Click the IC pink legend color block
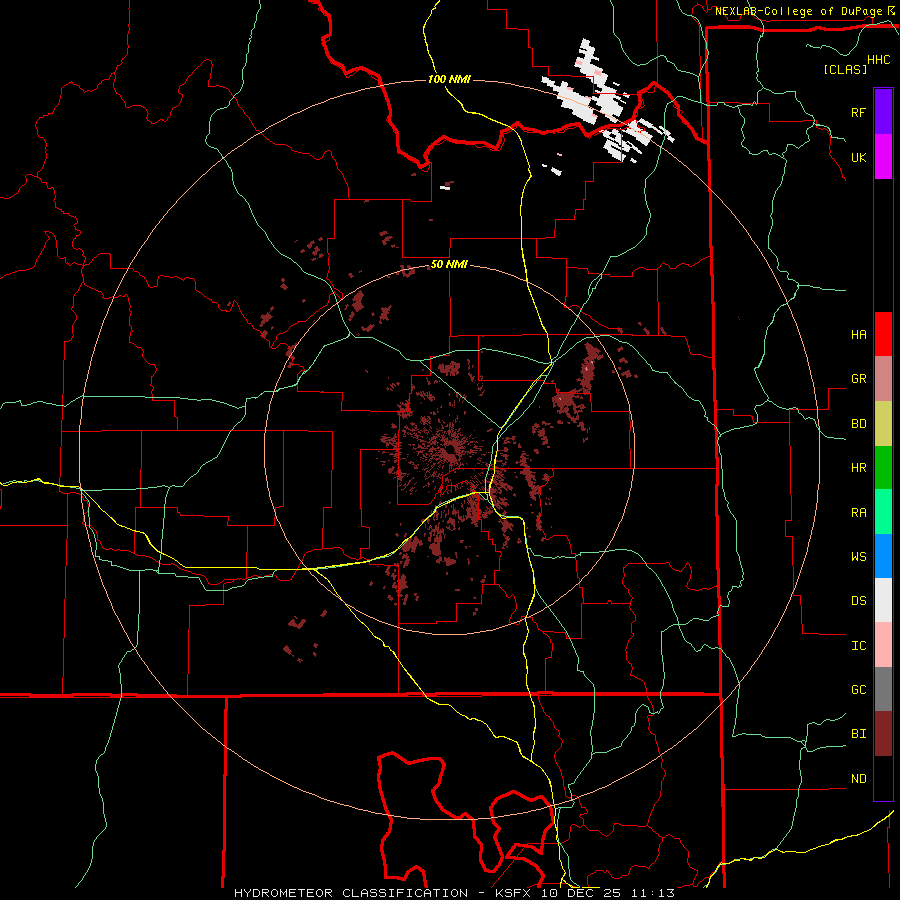The height and width of the screenshot is (900, 900). 883,645
